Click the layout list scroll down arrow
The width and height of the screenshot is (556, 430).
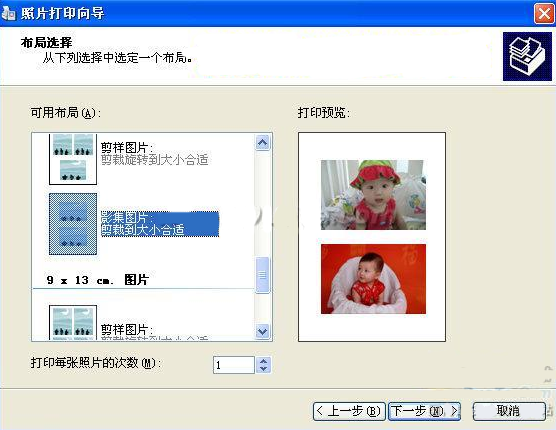pos(262,332)
